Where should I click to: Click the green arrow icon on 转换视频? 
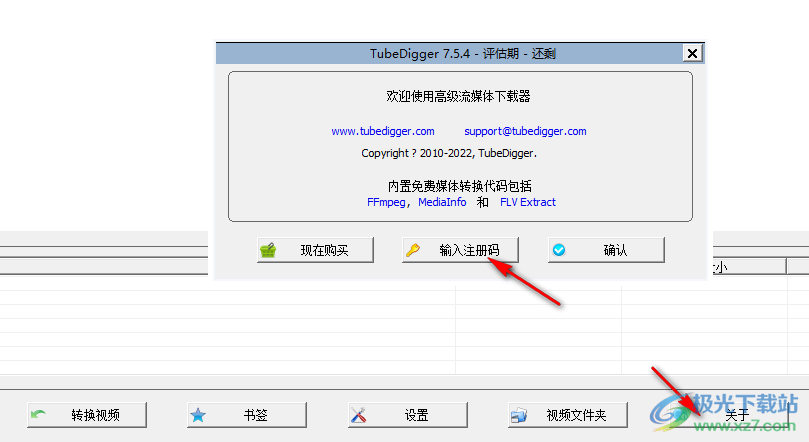[x=38, y=414]
